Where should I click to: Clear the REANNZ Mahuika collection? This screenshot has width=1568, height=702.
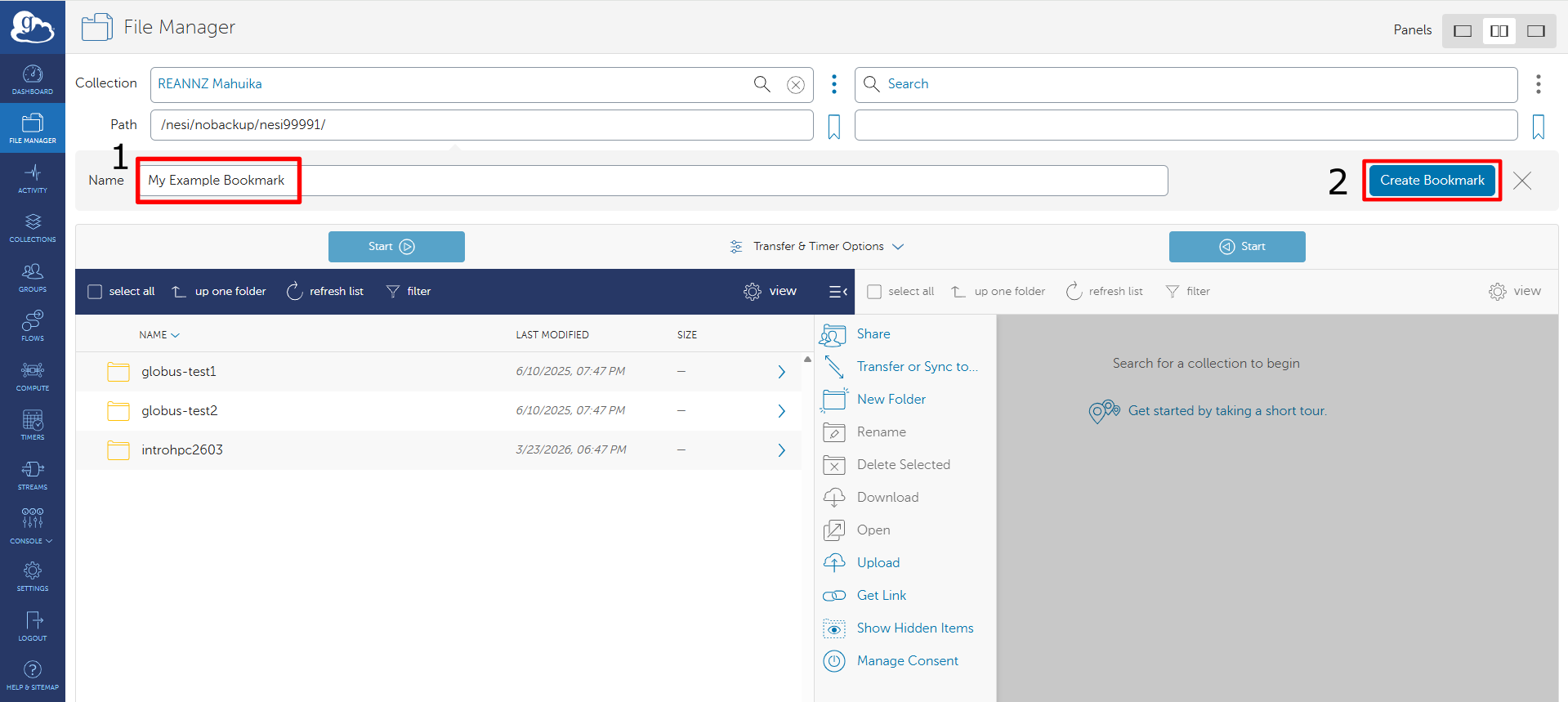tap(795, 85)
